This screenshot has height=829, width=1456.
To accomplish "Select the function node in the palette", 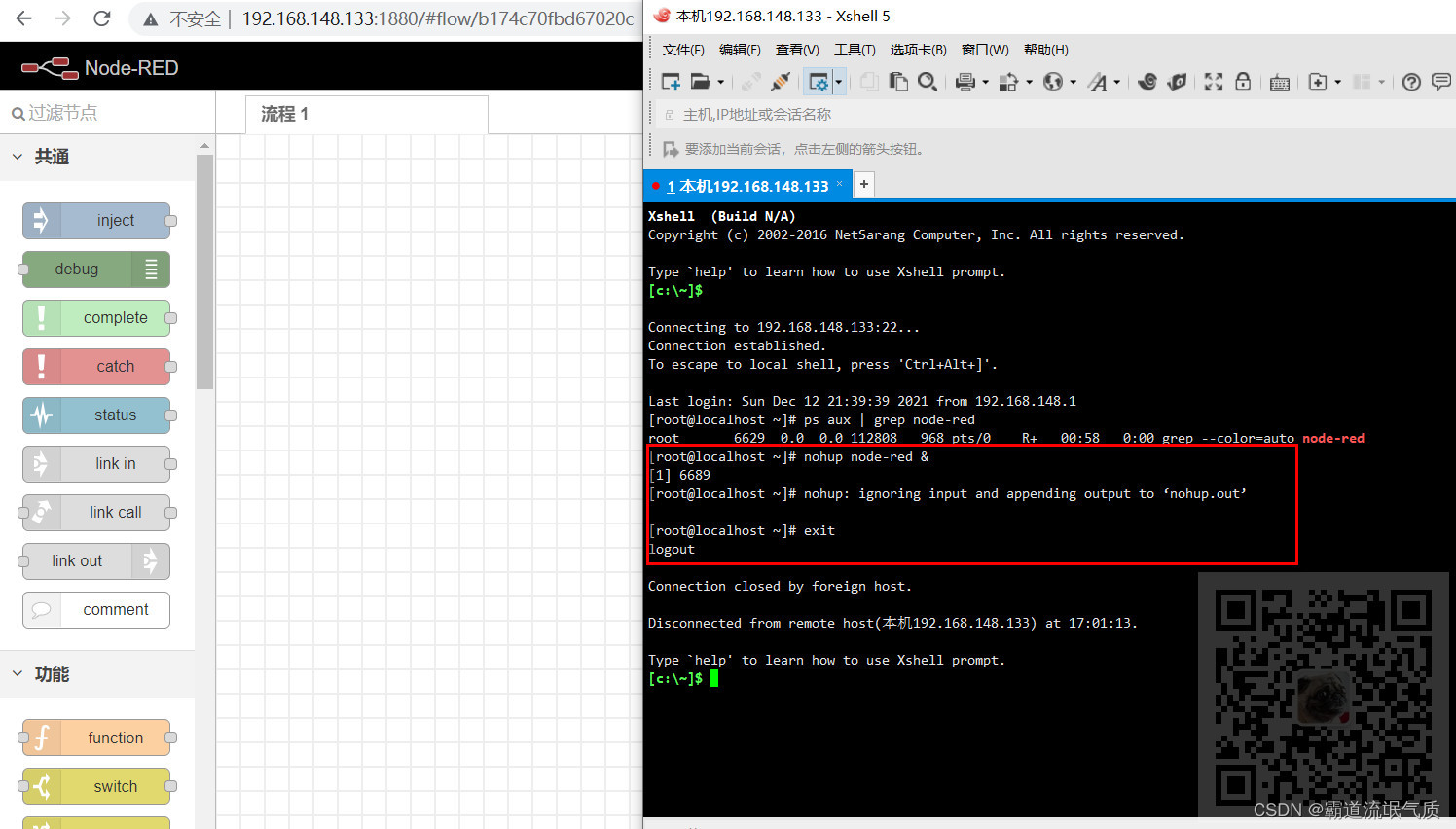I will tap(97, 738).
